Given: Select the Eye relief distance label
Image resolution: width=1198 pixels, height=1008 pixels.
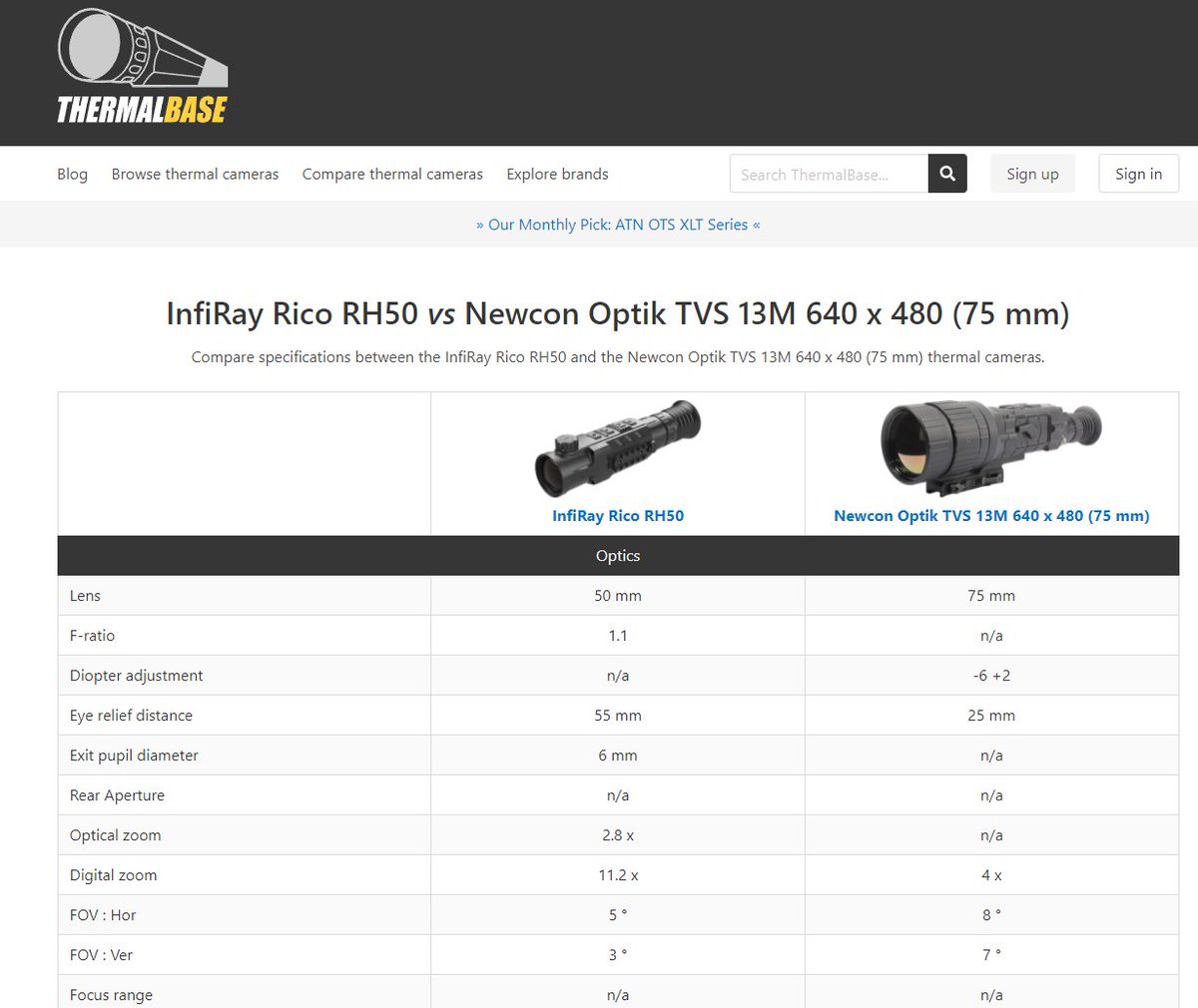Looking at the screenshot, I should click(x=131, y=716).
